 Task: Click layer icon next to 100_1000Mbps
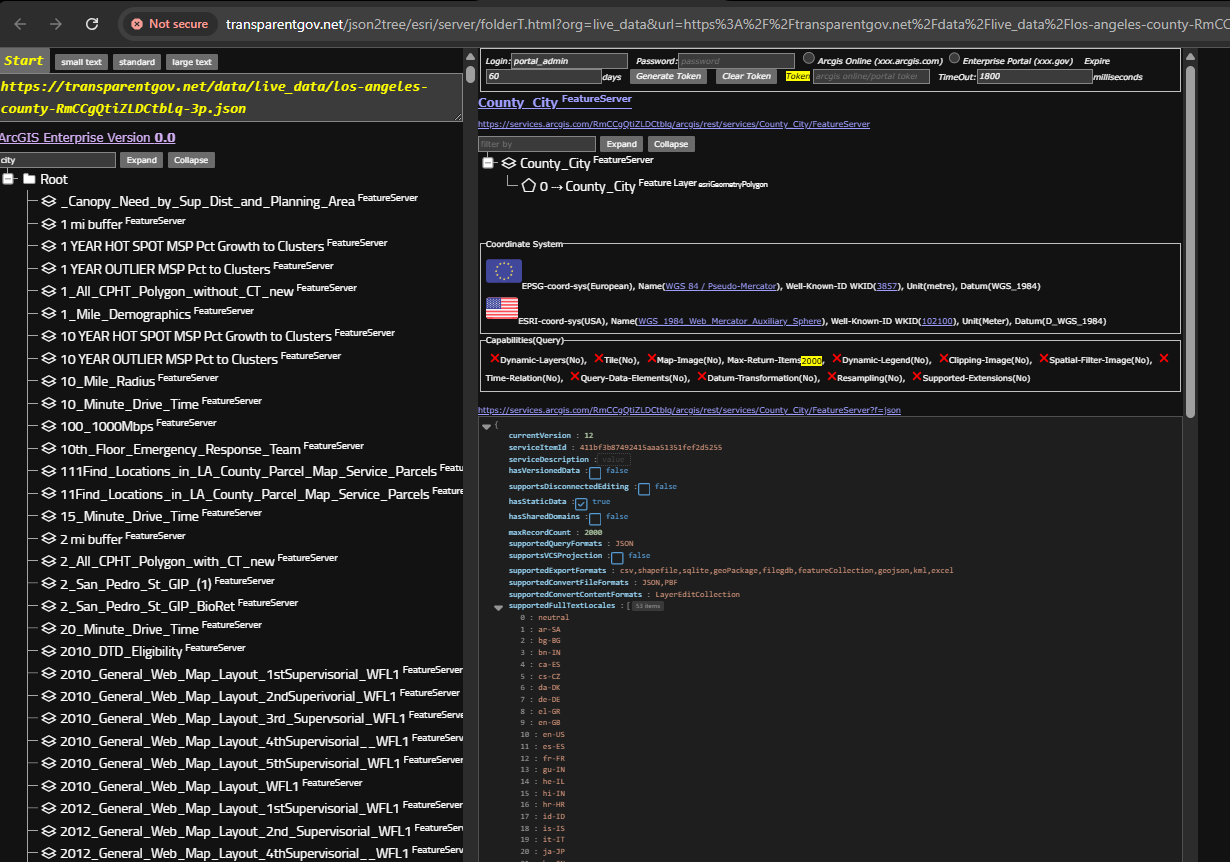(48, 426)
